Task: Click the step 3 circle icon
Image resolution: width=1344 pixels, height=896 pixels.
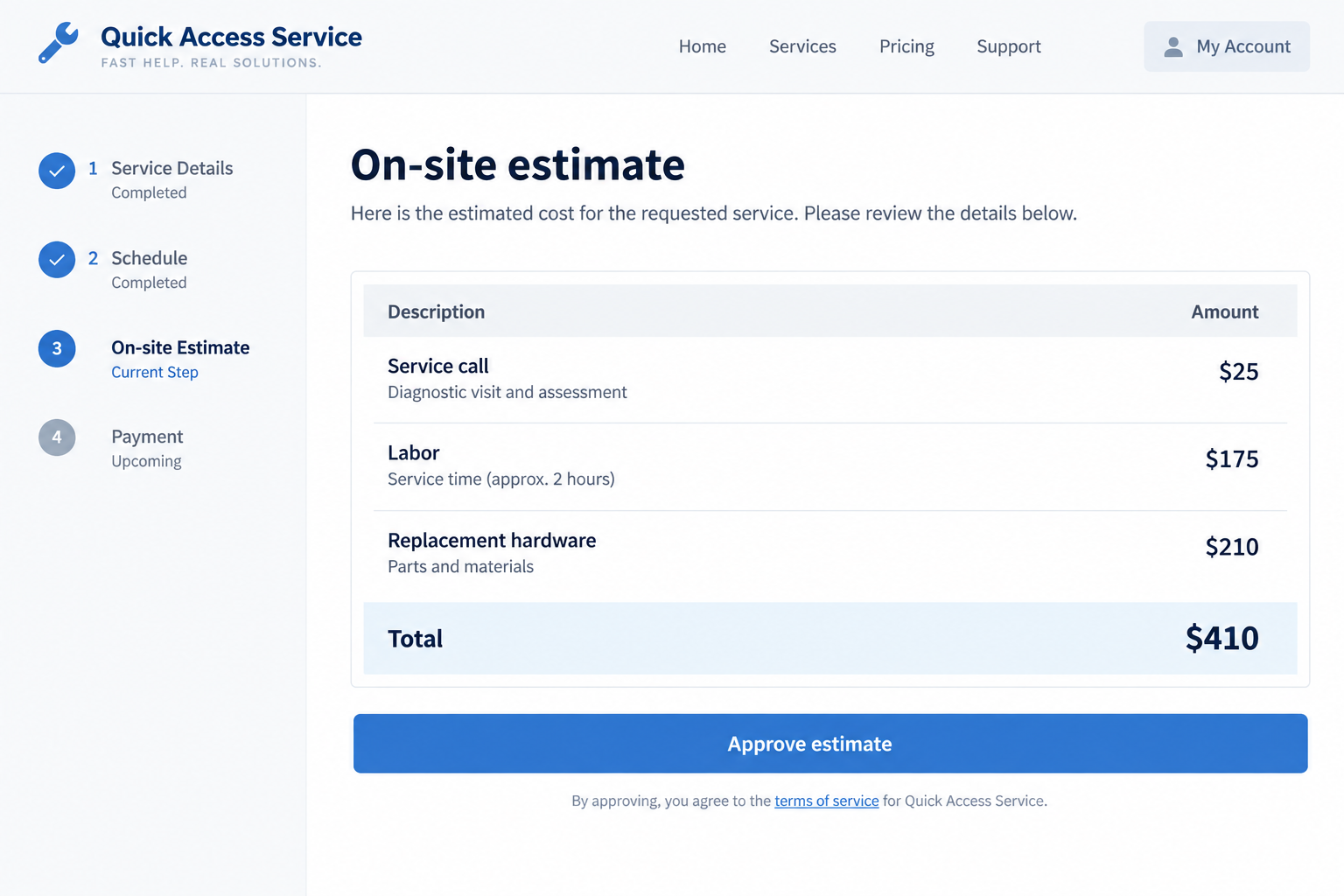Action: pos(57,348)
